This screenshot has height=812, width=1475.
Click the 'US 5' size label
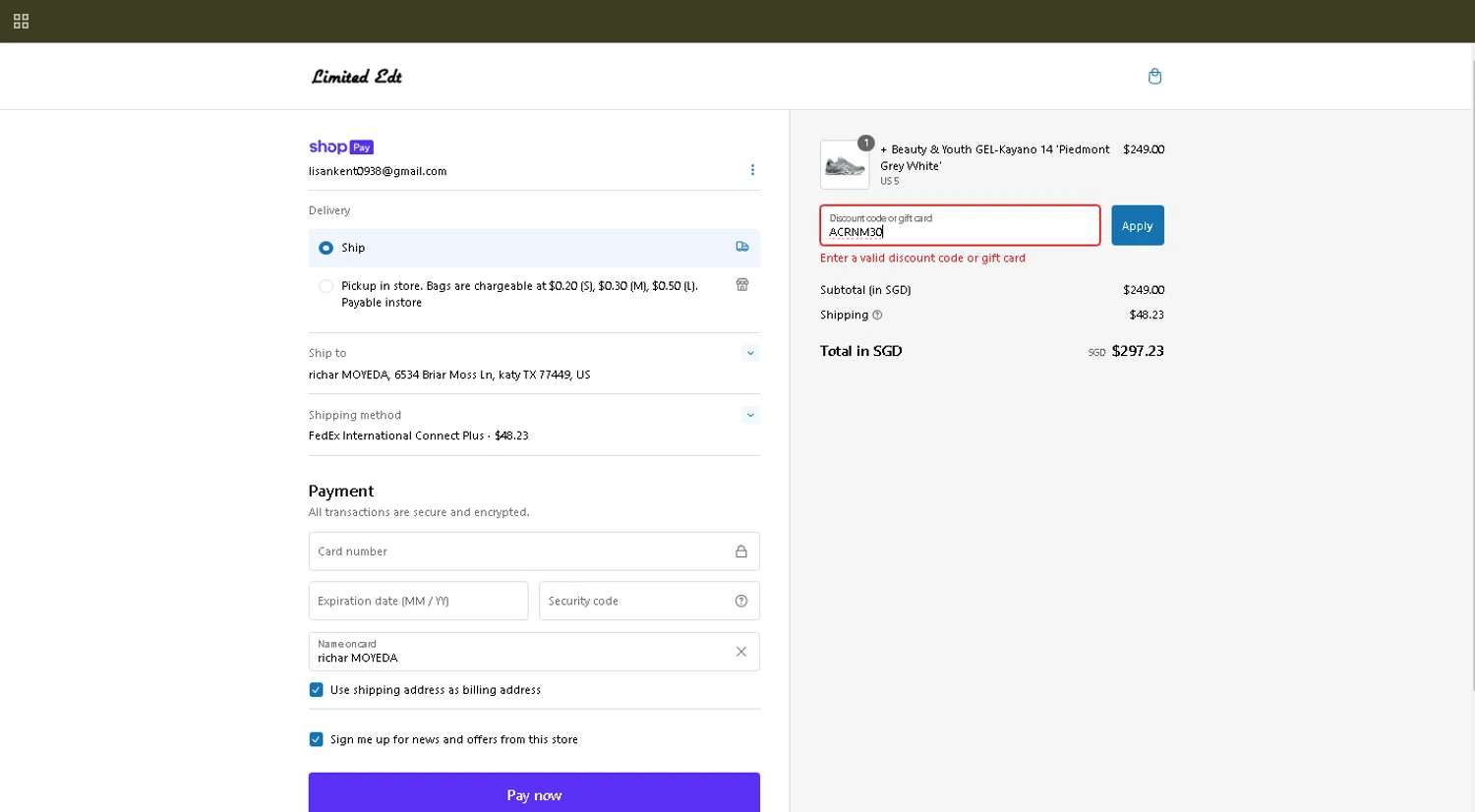coord(889,182)
